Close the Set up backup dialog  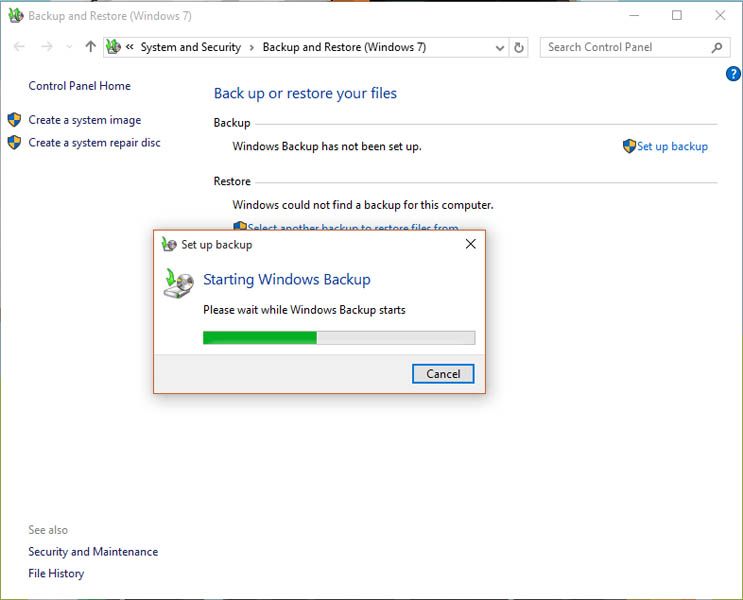471,244
